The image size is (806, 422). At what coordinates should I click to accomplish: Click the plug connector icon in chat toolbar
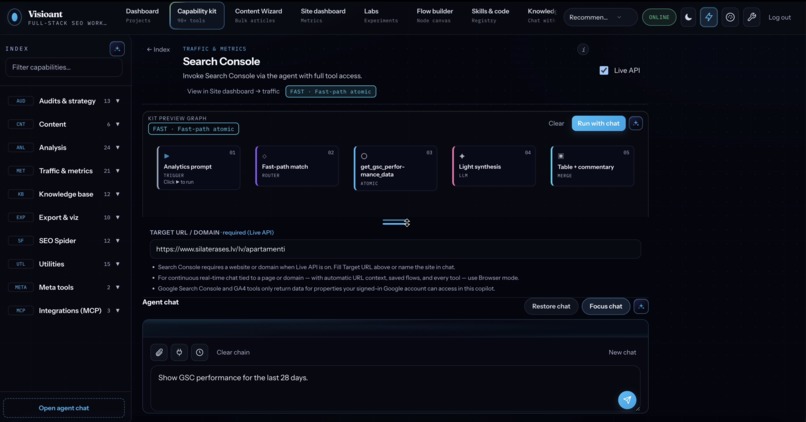click(x=179, y=352)
